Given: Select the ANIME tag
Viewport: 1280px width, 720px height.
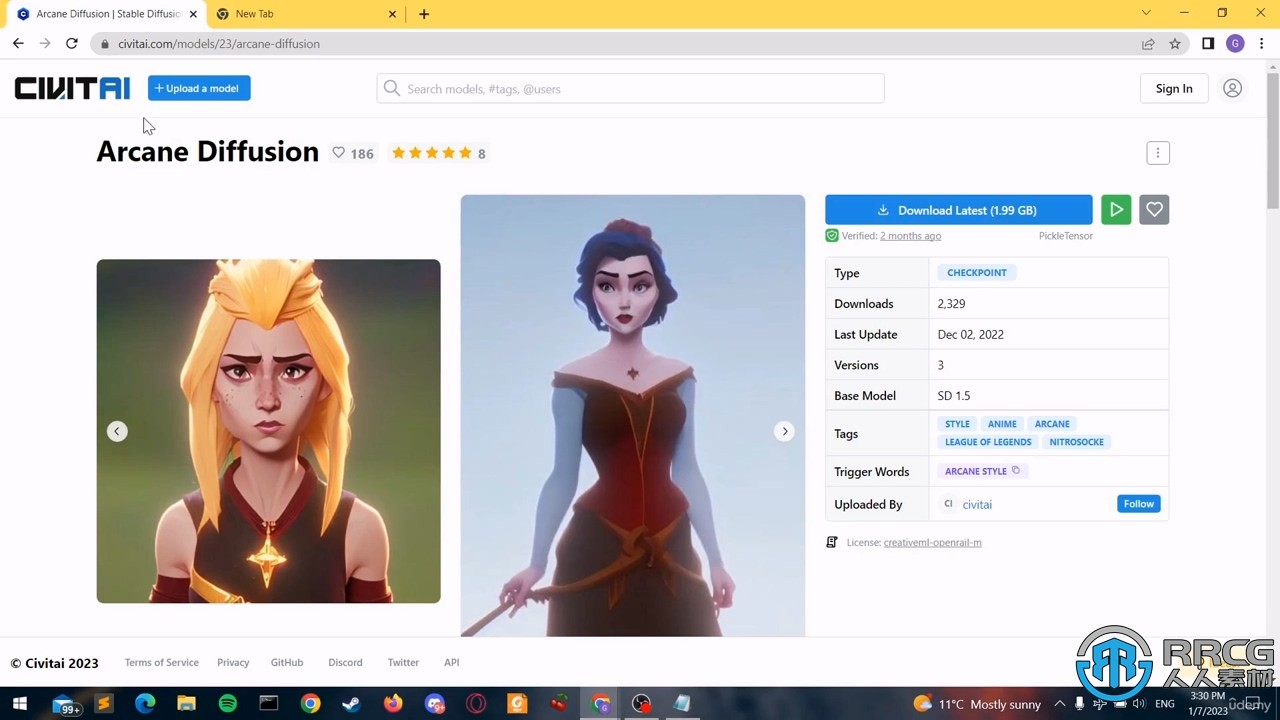Looking at the screenshot, I should pyautogui.click(x=1002, y=424).
